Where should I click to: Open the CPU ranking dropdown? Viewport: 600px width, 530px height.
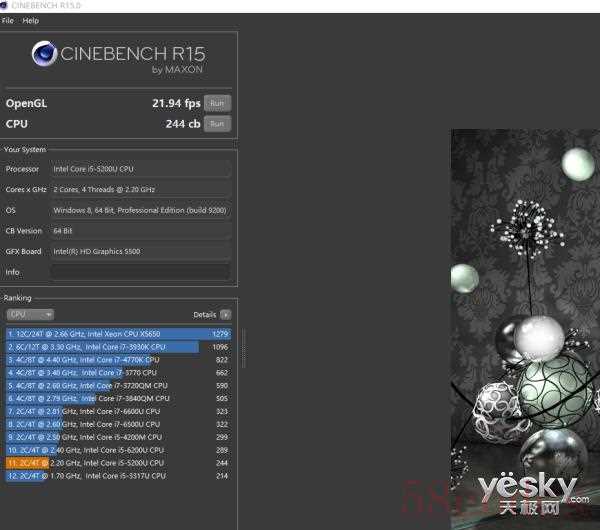coord(30,315)
